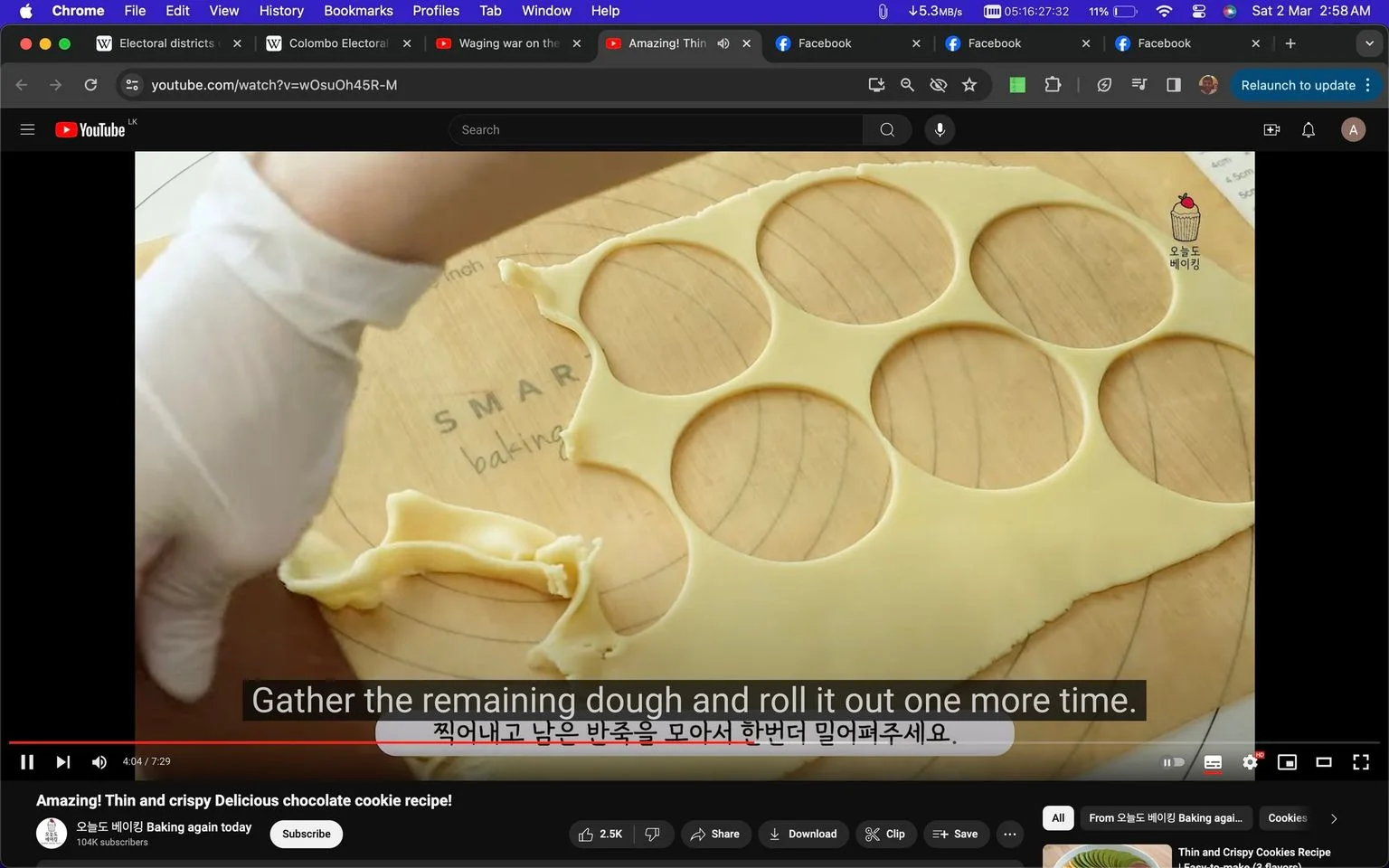Expand the Chrome tab search dropdown
The height and width of the screenshot is (868, 1389).
[1369, 43]
